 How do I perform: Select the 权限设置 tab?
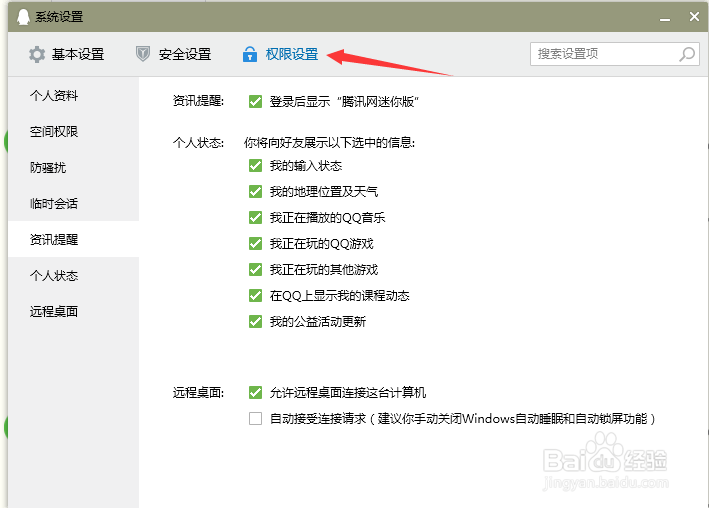pos(280,54)
